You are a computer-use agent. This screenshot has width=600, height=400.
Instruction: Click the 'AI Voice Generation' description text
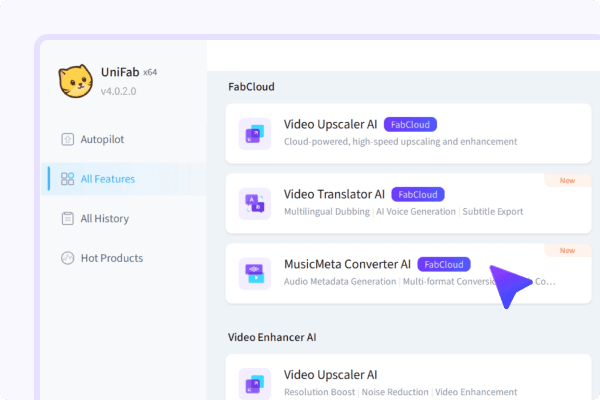coord(416,212)
